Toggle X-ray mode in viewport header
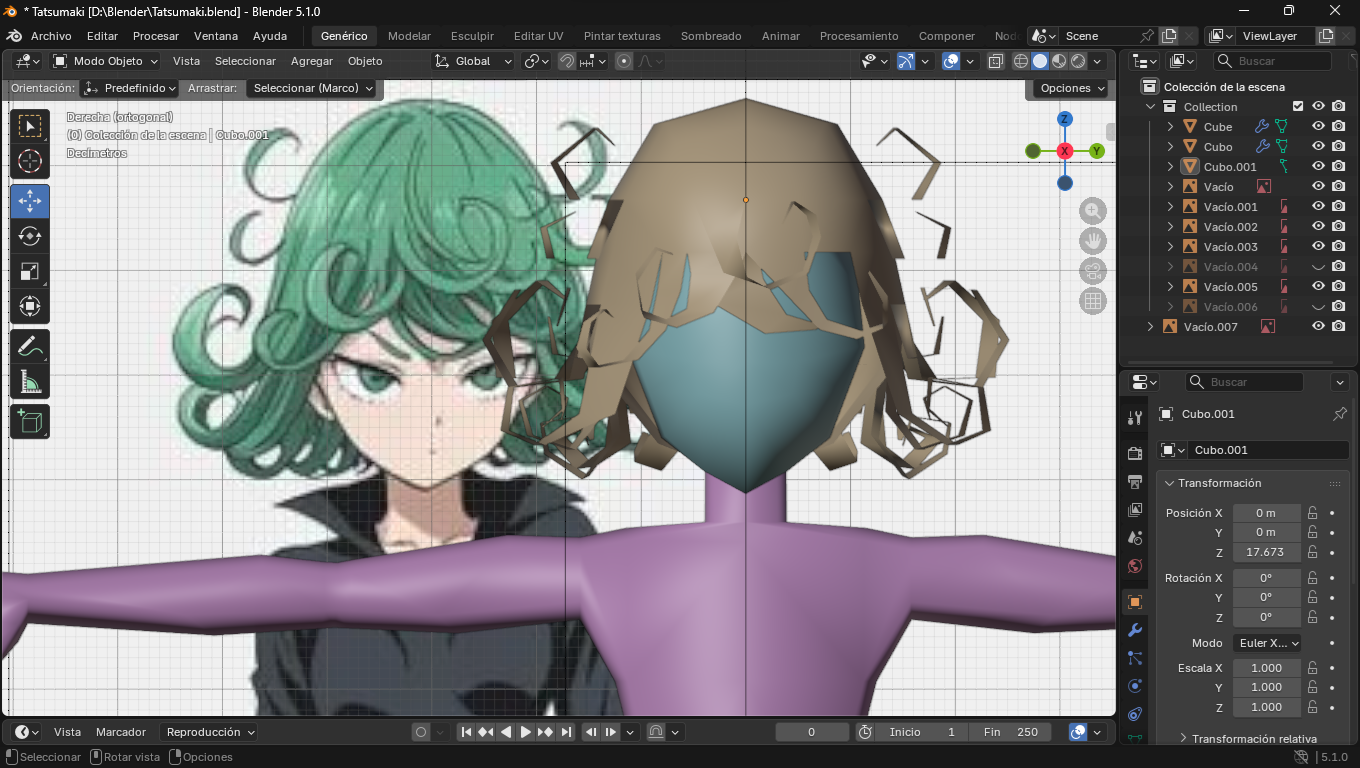Viewport: 1360px width, 768px height. [996, 61]
